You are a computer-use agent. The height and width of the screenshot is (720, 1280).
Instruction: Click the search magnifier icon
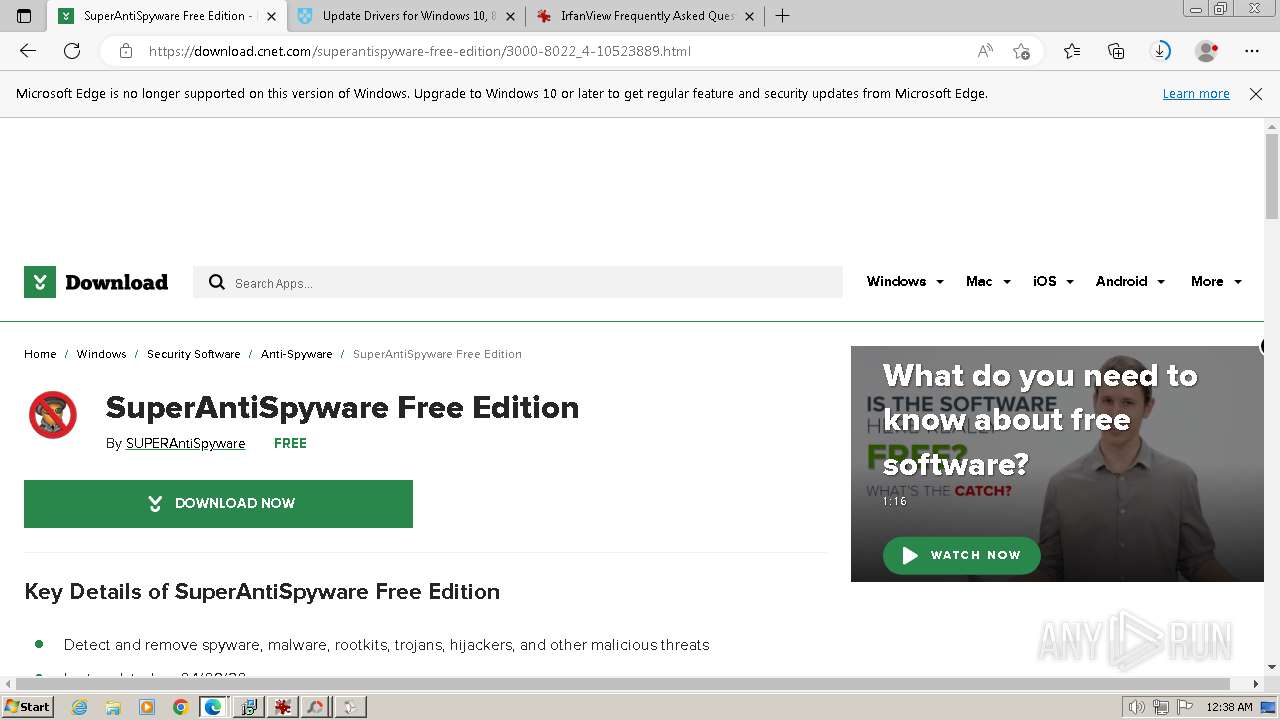click(216, 283)
